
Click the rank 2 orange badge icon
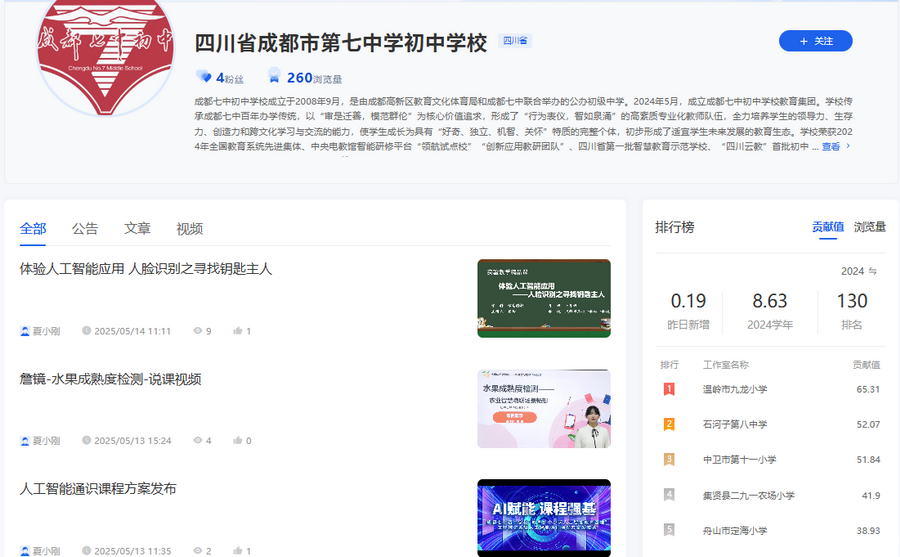point(669,424)
